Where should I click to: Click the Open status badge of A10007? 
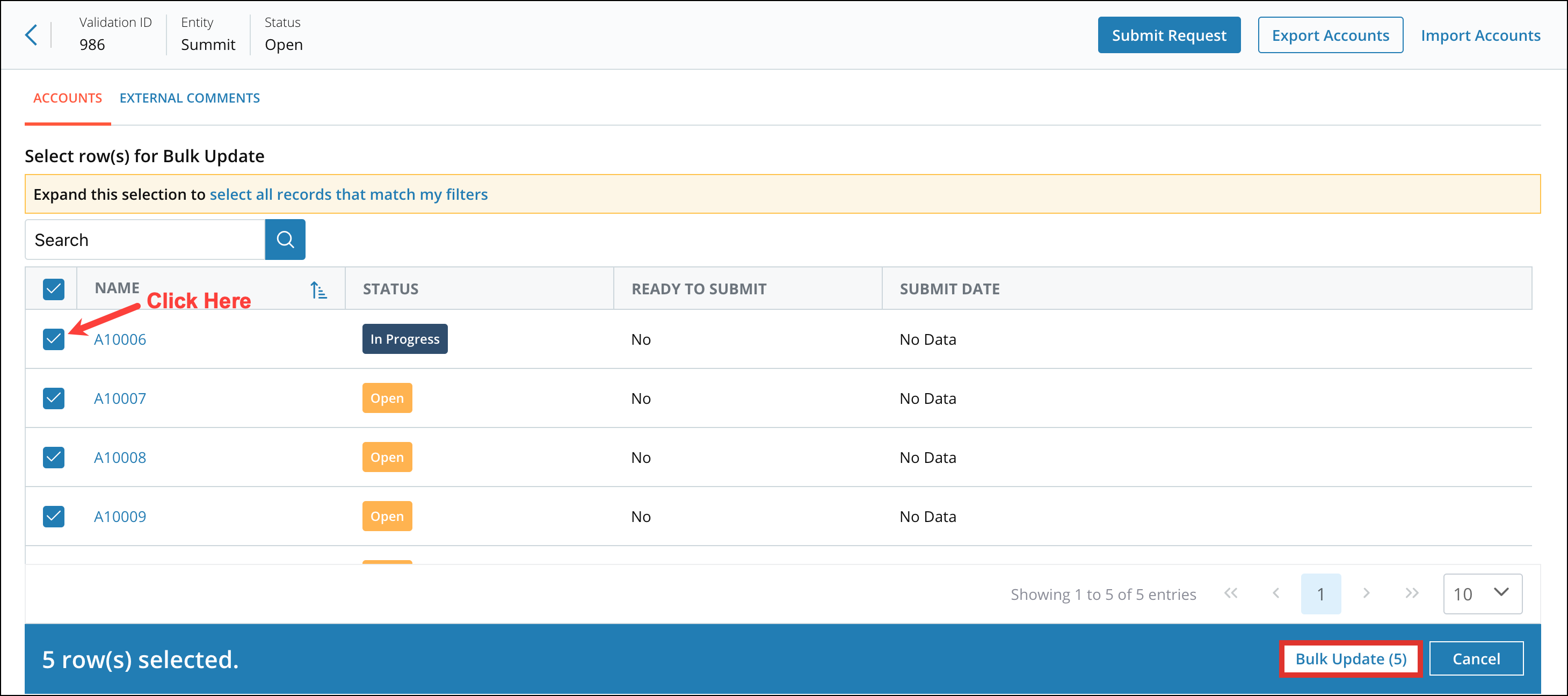(387, 398)
